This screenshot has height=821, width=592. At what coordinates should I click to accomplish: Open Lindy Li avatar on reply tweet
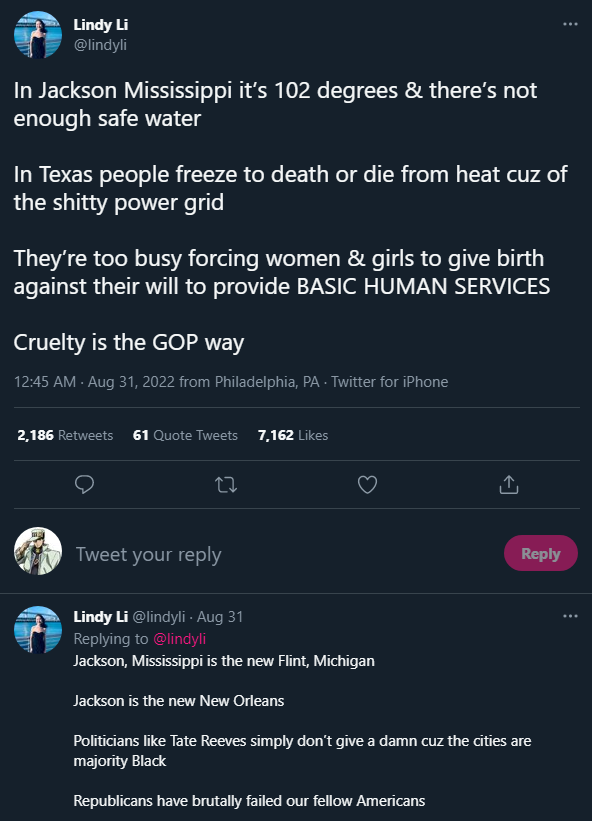coord(38,629)
